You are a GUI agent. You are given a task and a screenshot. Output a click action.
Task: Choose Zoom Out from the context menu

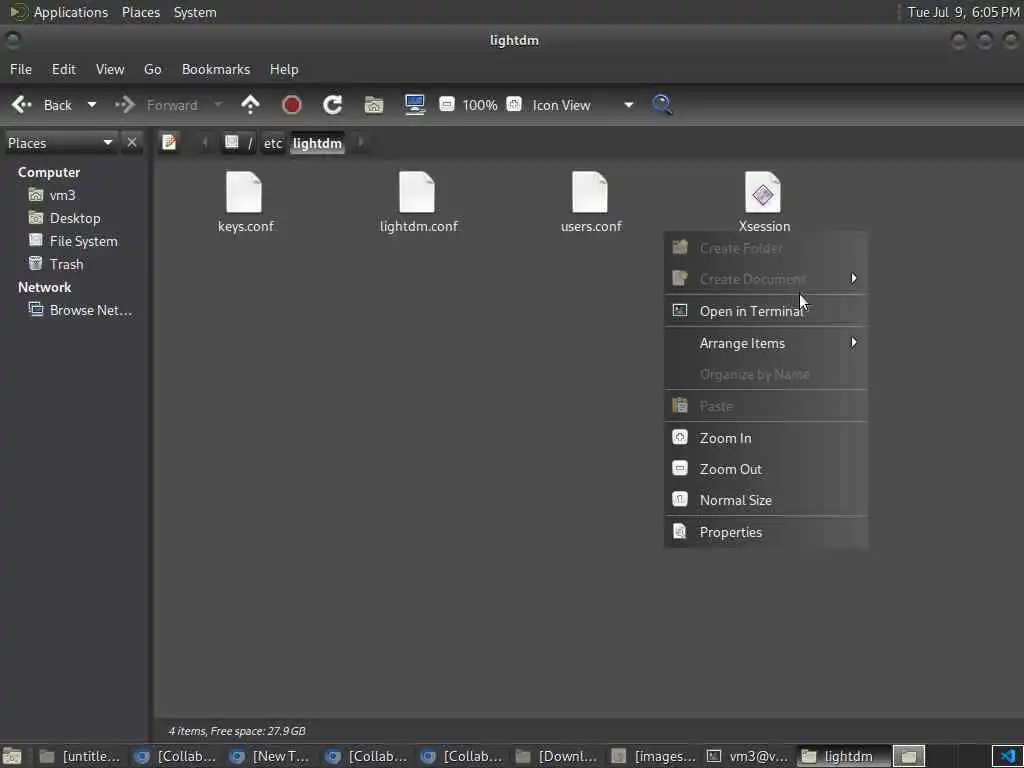point(766,469)
